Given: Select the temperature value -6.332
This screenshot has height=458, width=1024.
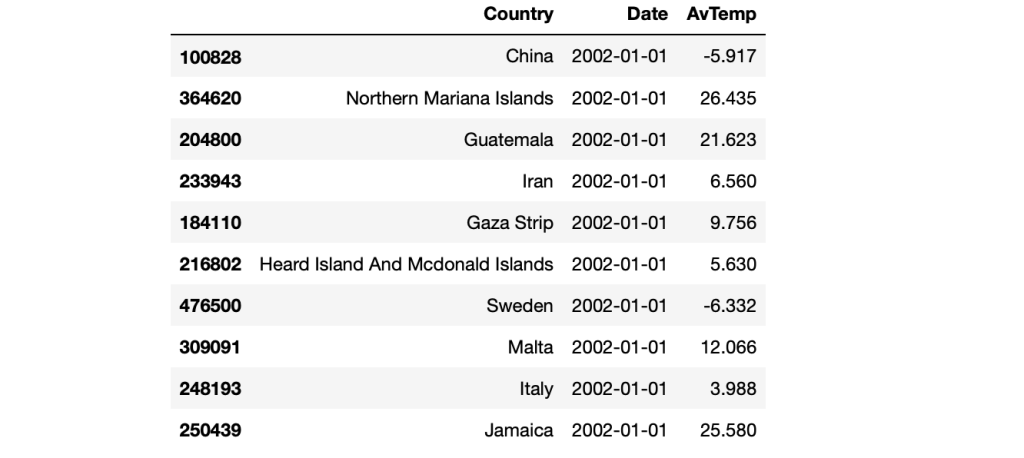Looking at the screenshot, I should 731,306.
